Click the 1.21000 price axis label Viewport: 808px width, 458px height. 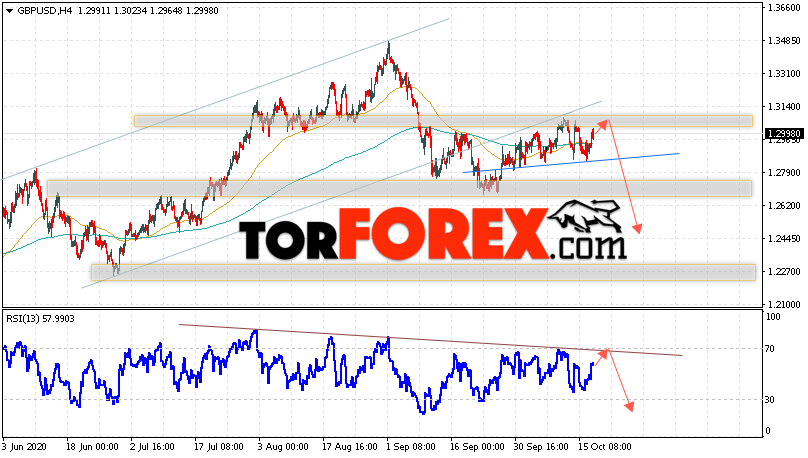tap(784, 304)
